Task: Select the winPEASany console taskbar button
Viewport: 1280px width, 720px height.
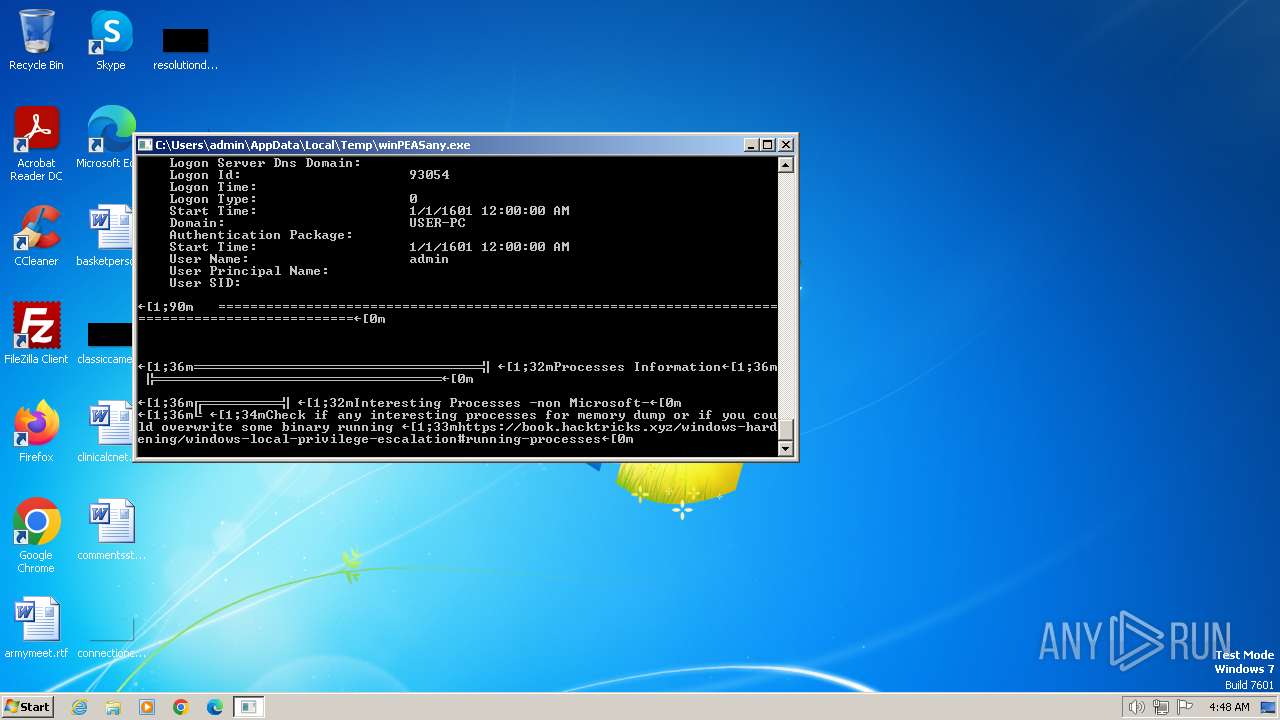Action: click(249, 707)
